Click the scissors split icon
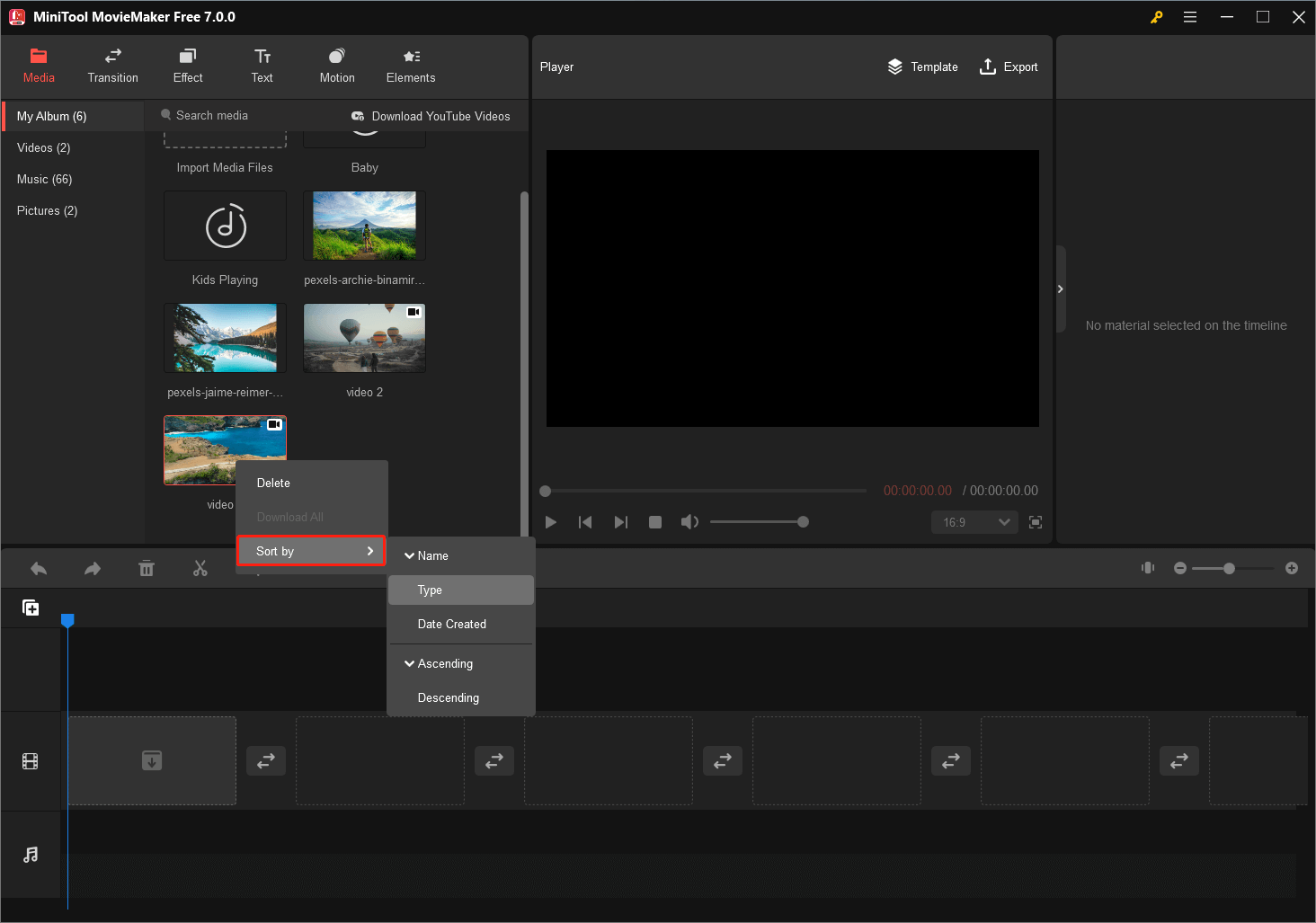The image size is (1316, 923). point(200,569)
